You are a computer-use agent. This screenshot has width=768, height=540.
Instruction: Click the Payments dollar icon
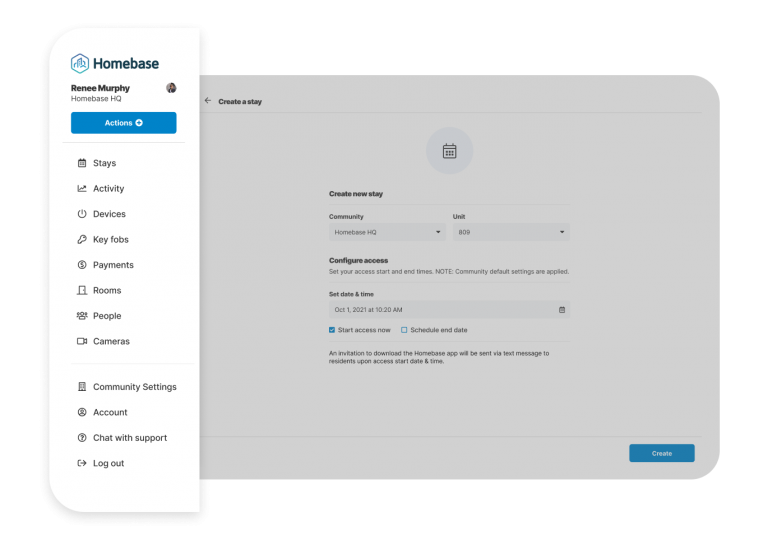(x=82, y=265)
